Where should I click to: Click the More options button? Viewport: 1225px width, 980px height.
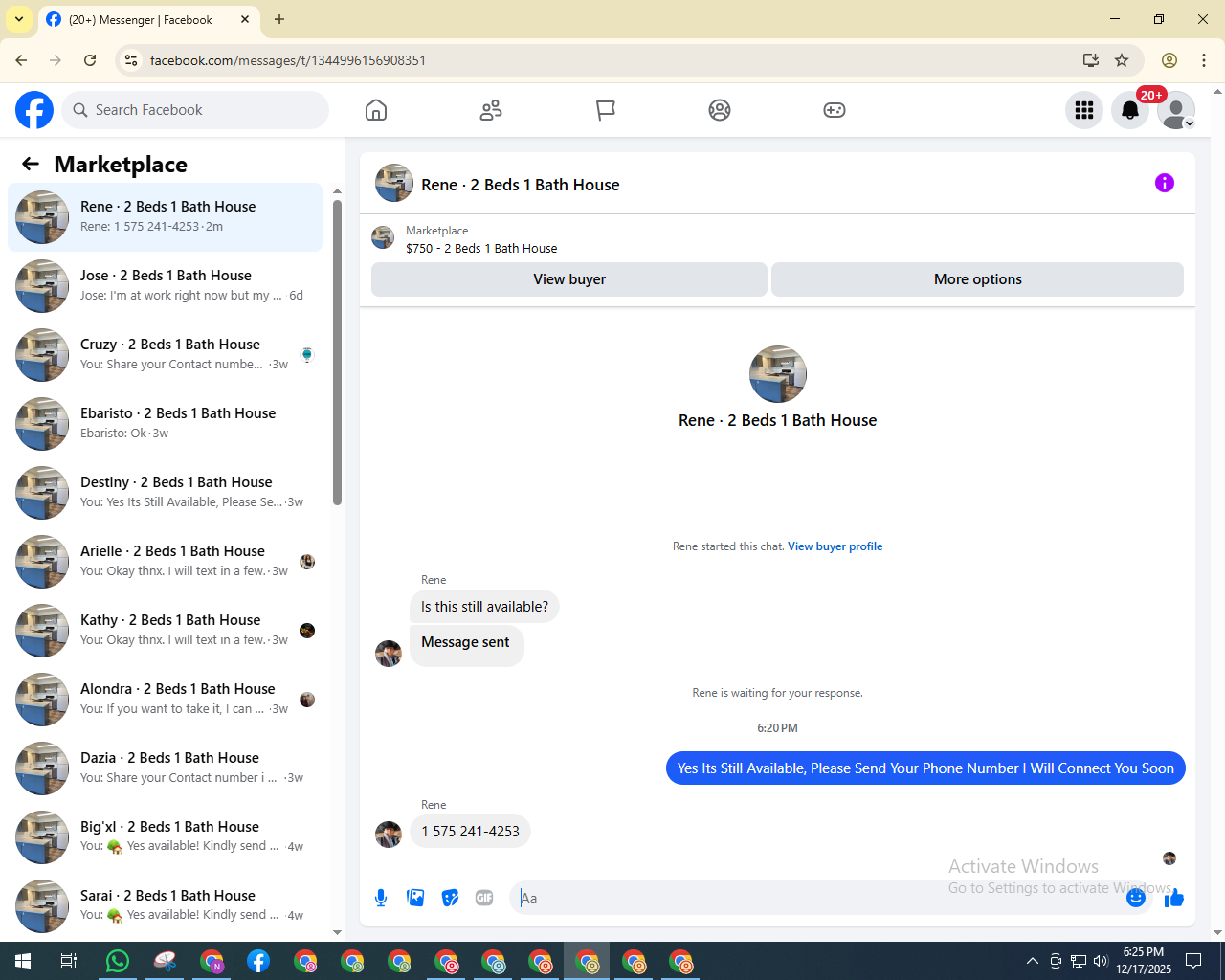(x=977, y=279)
